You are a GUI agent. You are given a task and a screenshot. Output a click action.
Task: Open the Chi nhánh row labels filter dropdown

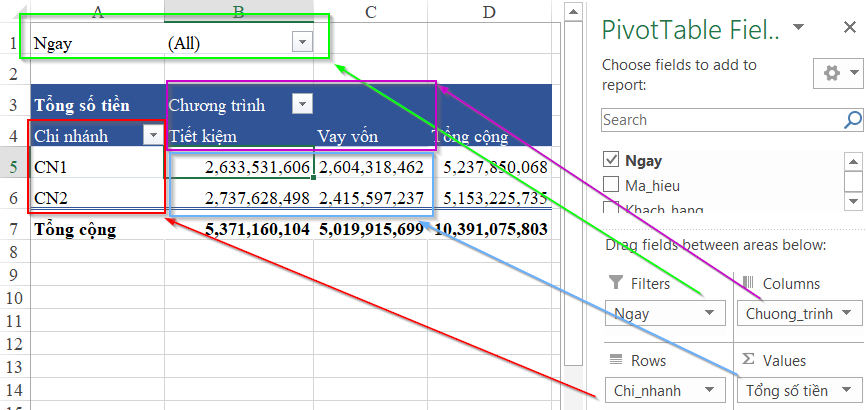pyautogui.click(x=153, y=135)
